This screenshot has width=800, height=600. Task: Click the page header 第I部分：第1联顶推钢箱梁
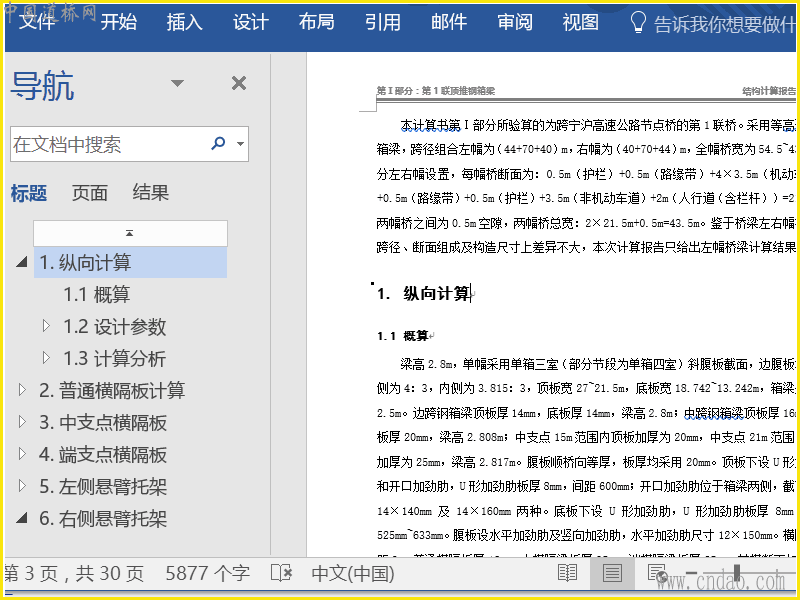[x=436, y=91]
